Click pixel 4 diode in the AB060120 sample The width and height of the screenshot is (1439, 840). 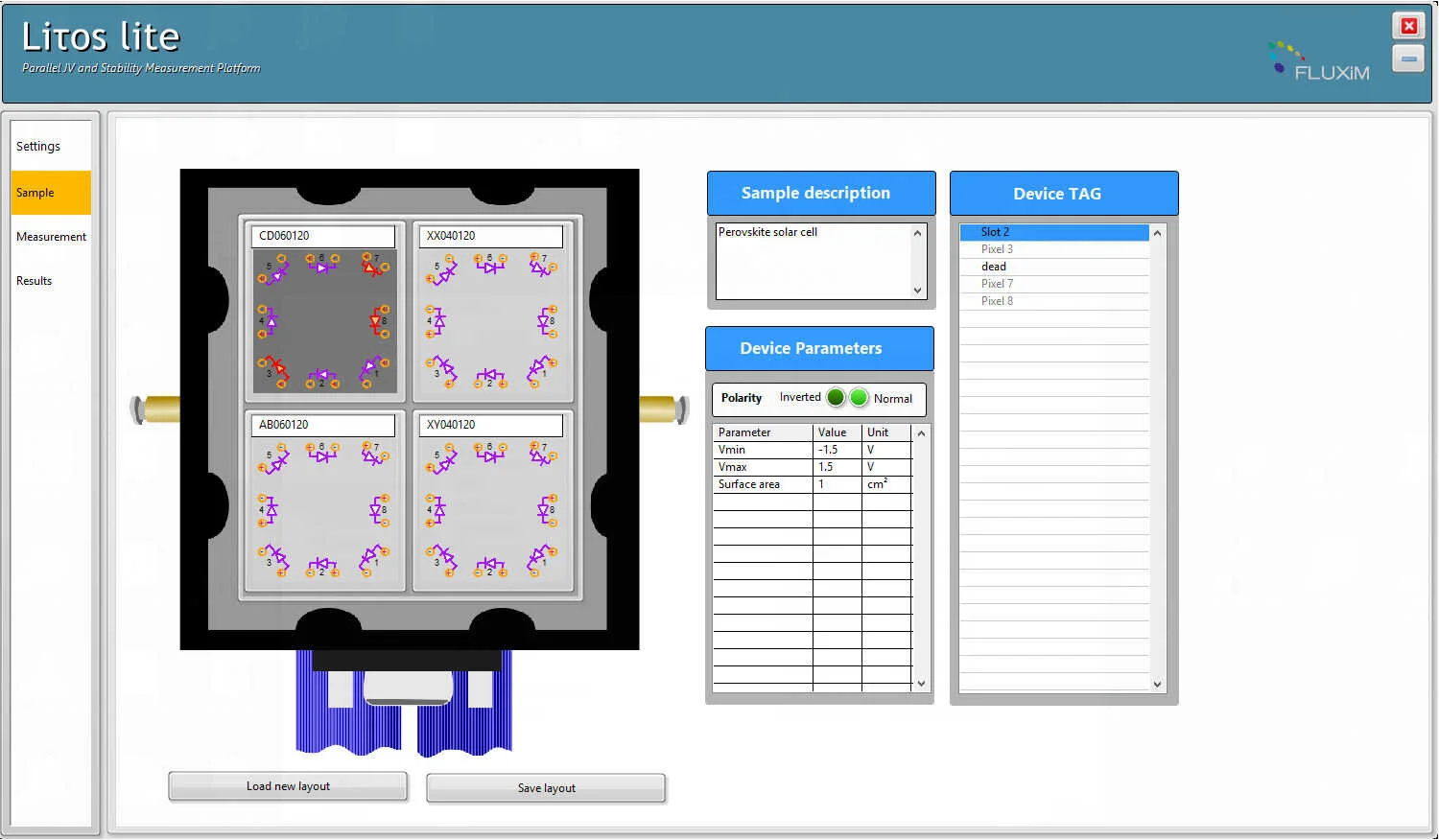point(271,509)
